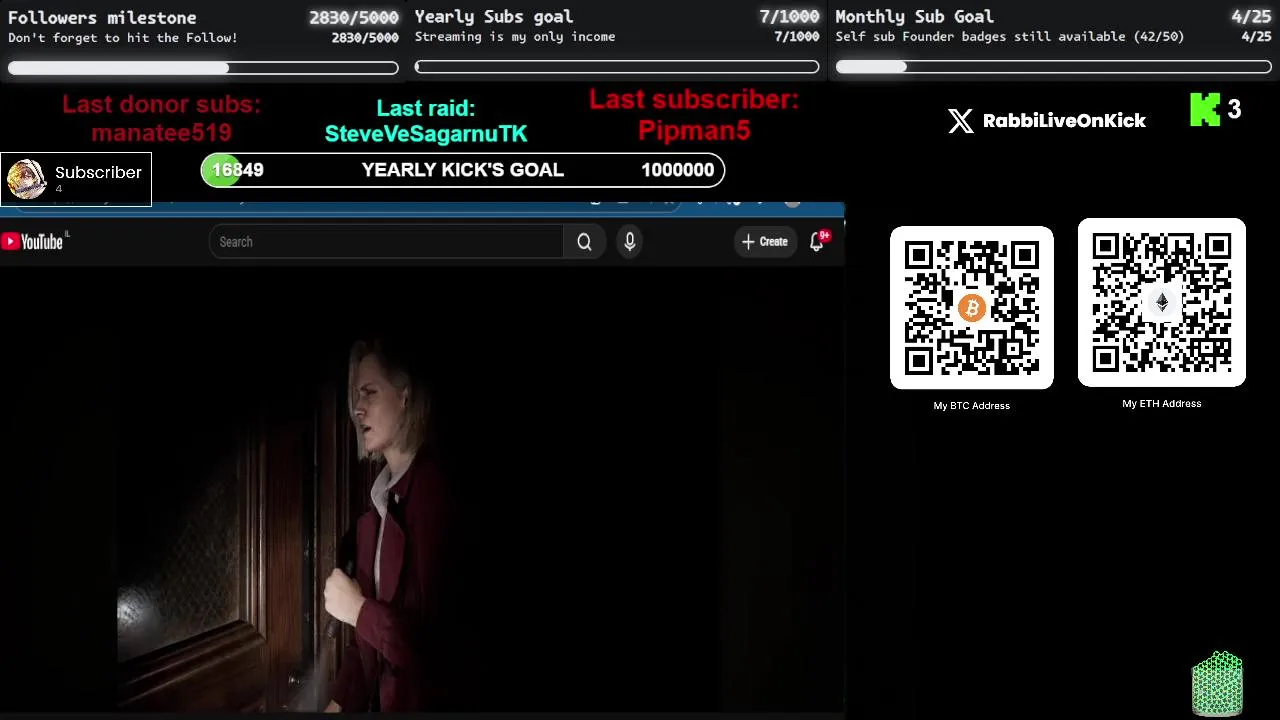Click the RabbiLiveOnKick text
The image size is (1280, 720).
[x=1064, y=121]
